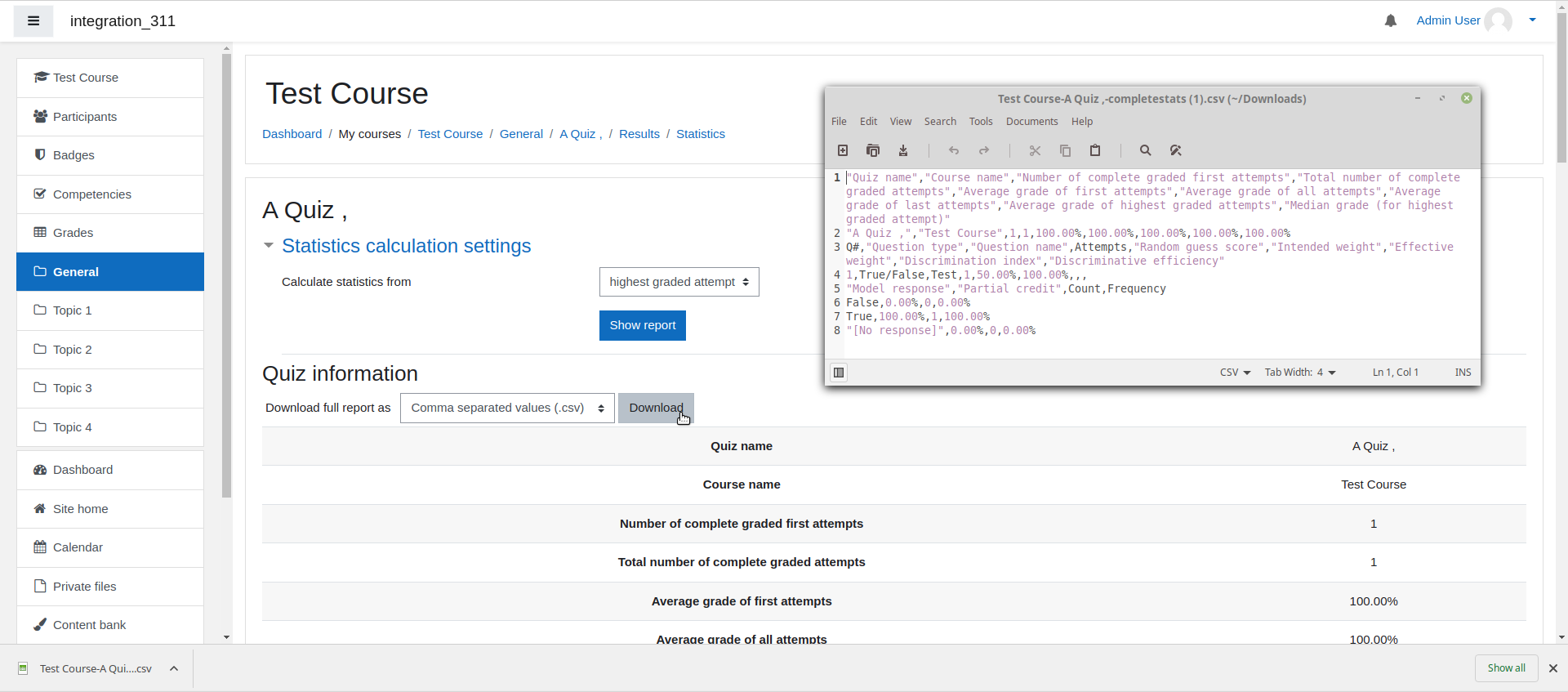Close the downloads bar

click(x=1553, y=668)
